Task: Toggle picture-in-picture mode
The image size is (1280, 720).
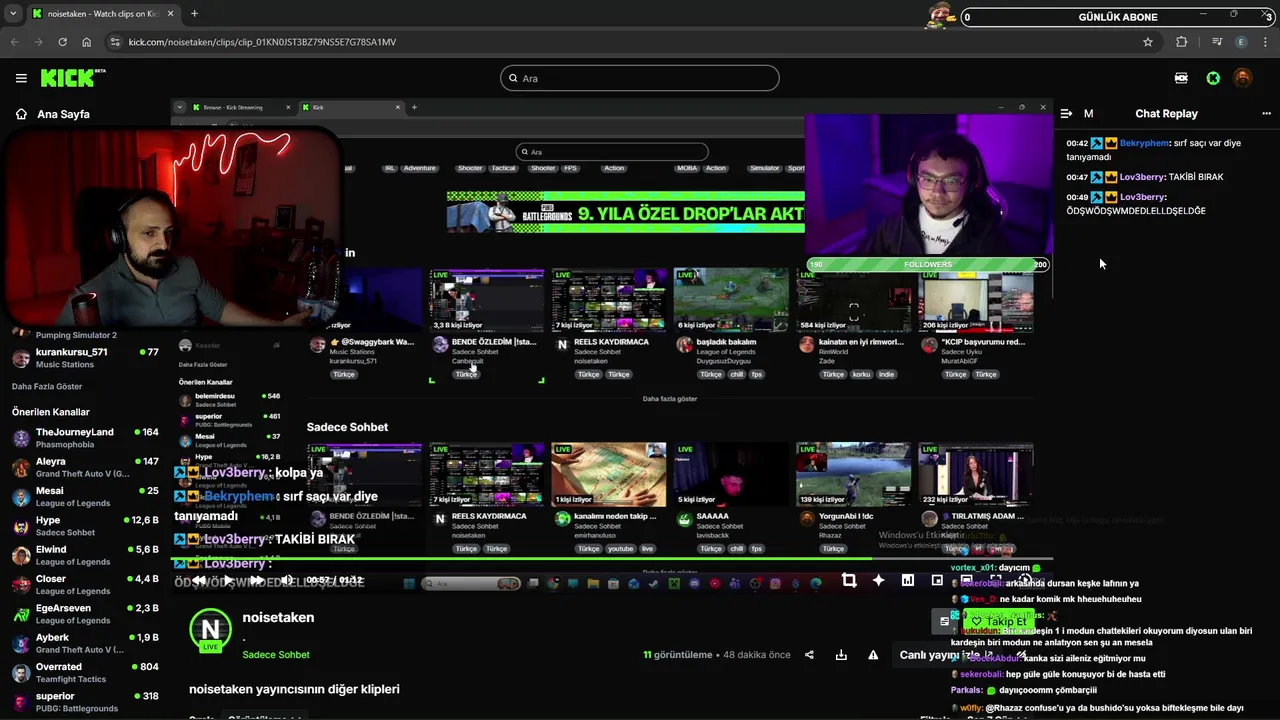Action: point(937,580)
